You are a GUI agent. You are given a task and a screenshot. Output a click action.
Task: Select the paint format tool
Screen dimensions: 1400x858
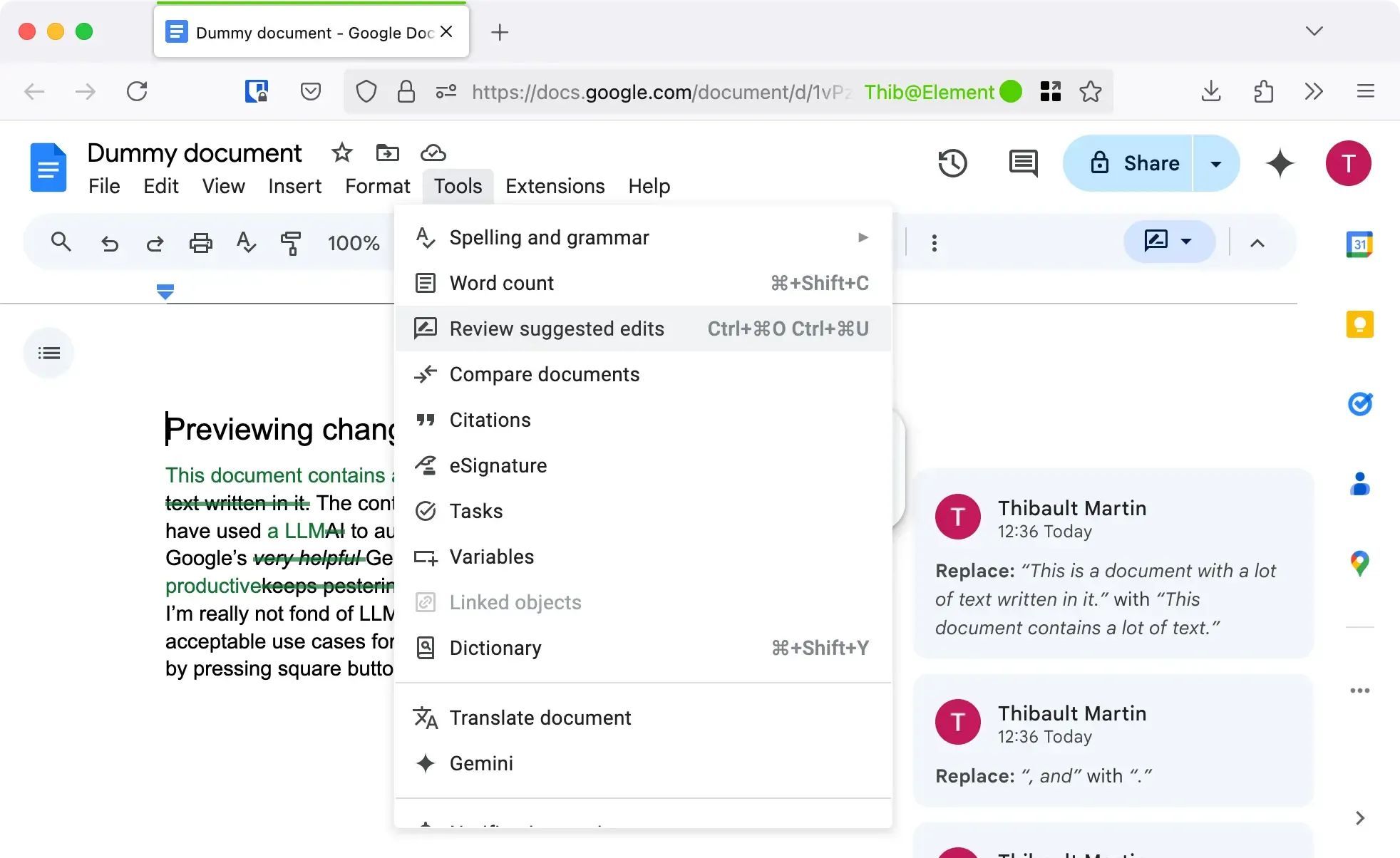292,242
